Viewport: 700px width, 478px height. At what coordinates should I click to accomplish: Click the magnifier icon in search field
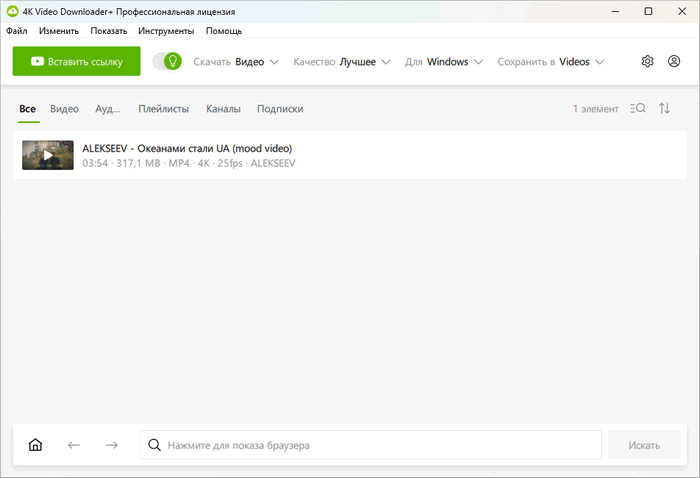click(154, 445)
